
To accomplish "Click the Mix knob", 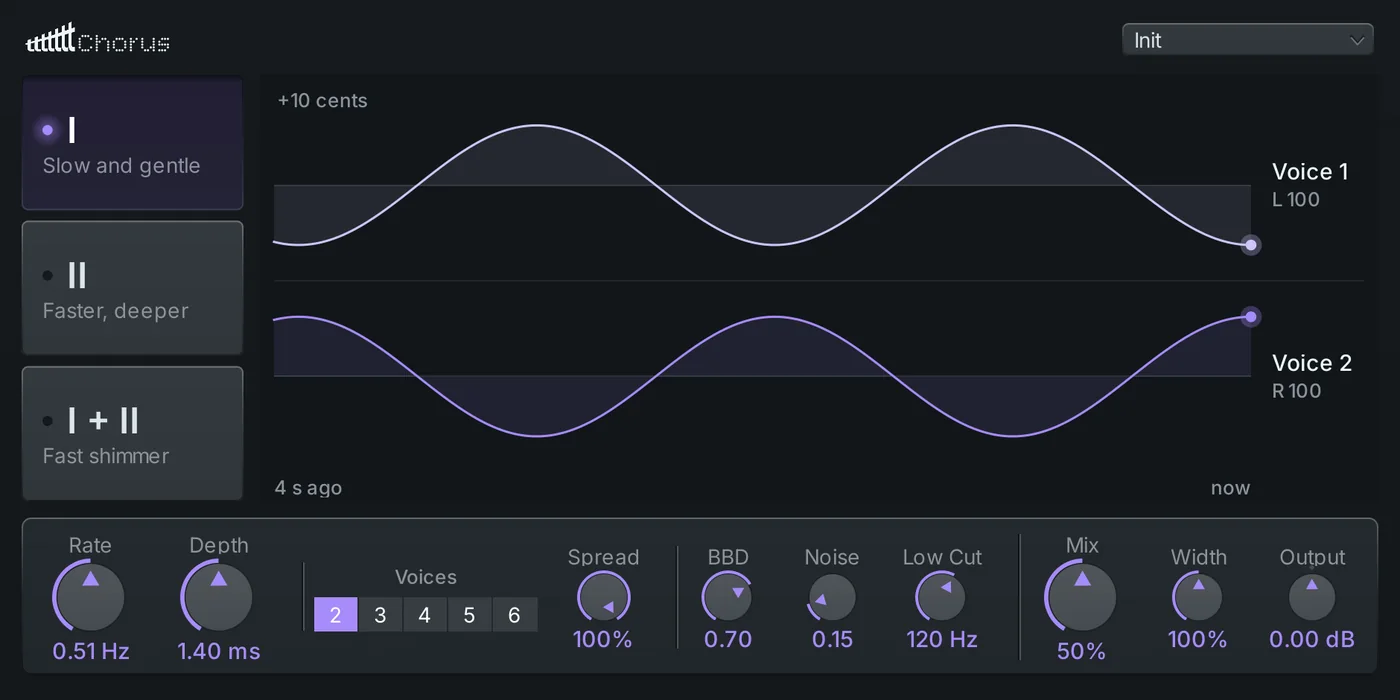I will coord(1081,597).
